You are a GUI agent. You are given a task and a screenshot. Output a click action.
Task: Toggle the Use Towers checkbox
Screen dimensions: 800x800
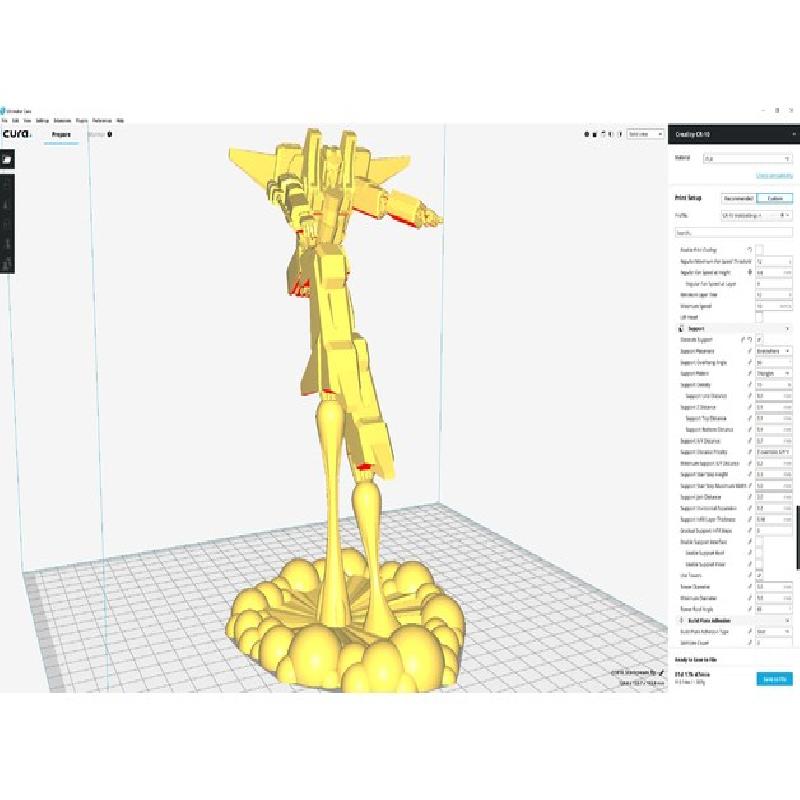[759, 576]
